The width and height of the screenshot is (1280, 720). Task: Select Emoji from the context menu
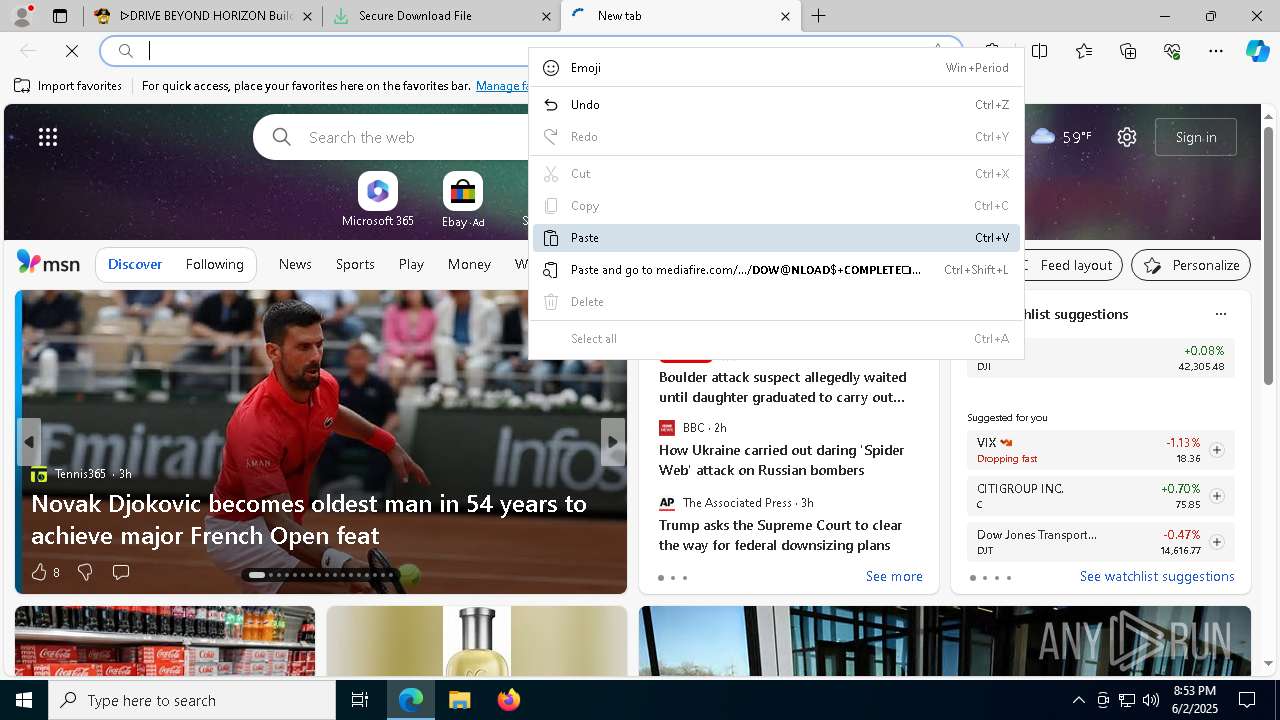click(776, 68)
